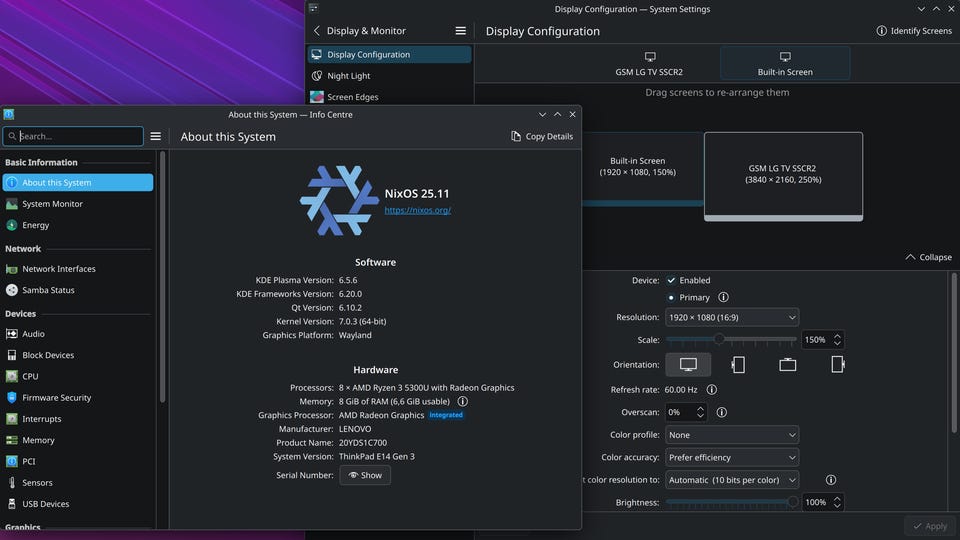
Task: Select Built-in Screen rectangle in arrangement
Action: pos(642,170)
